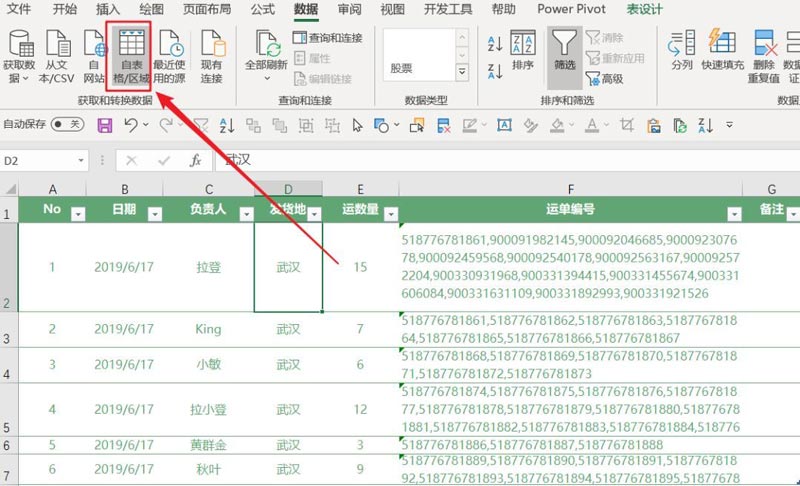Click the formula bar containing 武汉
Image resolution: width=800 pixels, height=486 pixels.
point(508,160)
